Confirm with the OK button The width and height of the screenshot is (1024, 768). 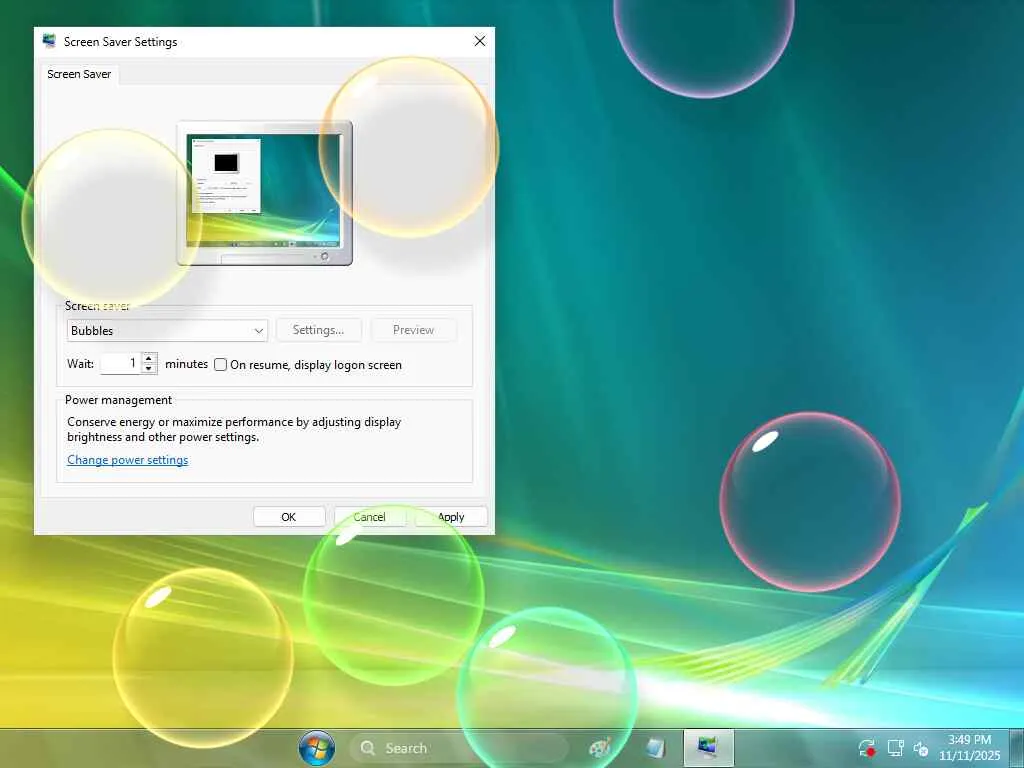289,517
